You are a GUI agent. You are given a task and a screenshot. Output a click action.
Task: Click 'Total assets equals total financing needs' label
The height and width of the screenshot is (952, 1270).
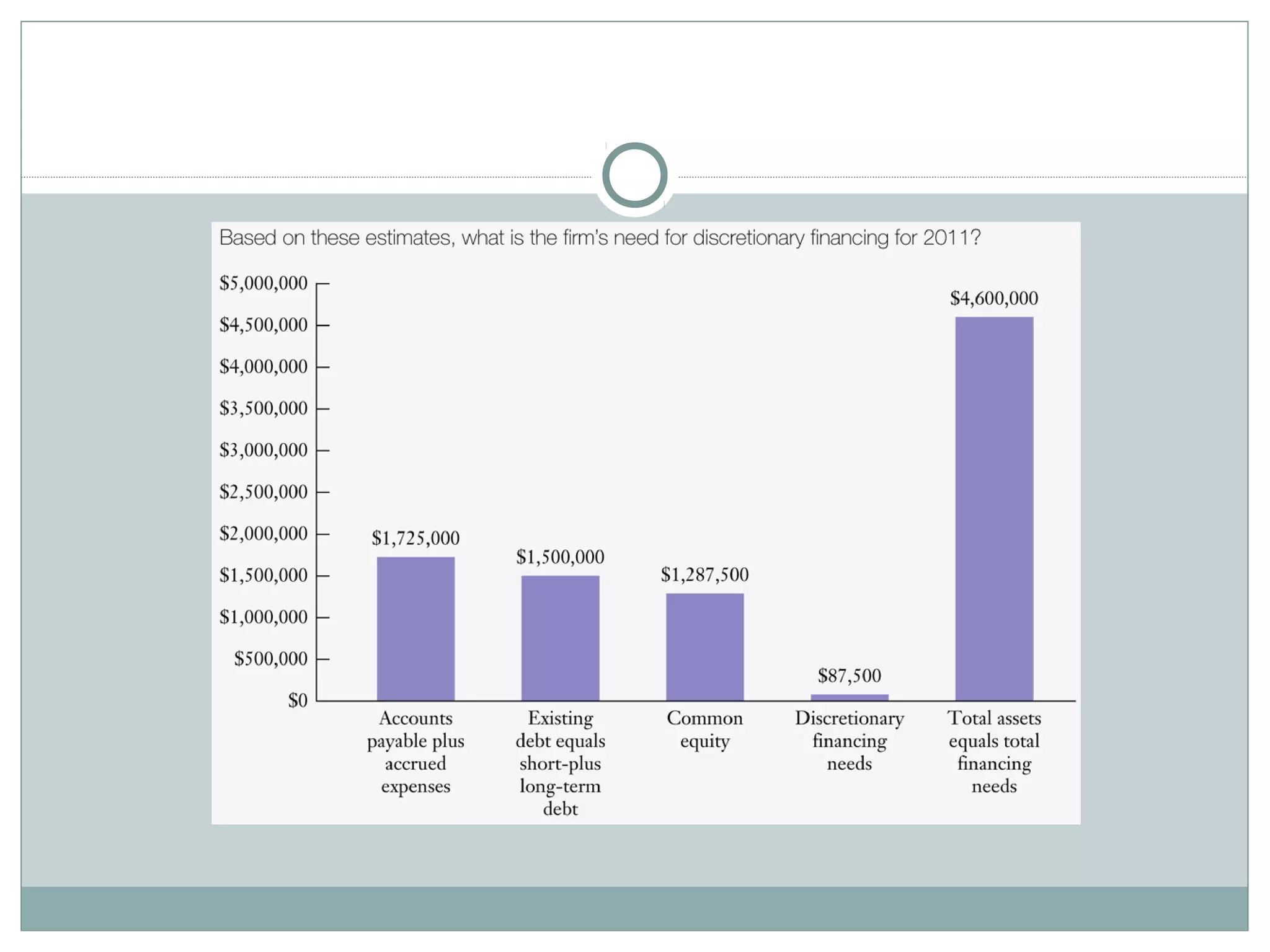994,752
